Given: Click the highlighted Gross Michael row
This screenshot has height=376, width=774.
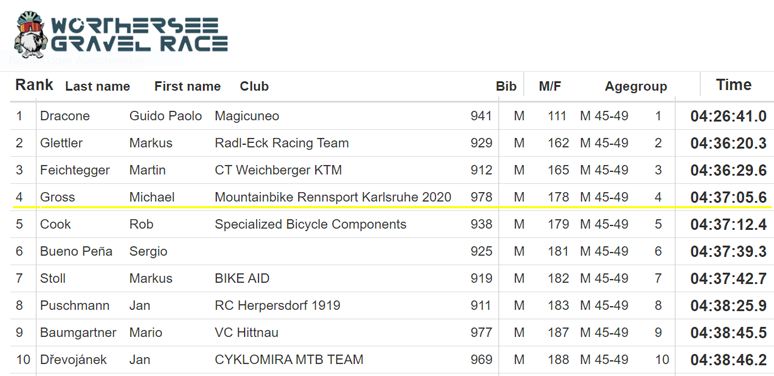Looking at the screenshot, I should tap(391, 197).
